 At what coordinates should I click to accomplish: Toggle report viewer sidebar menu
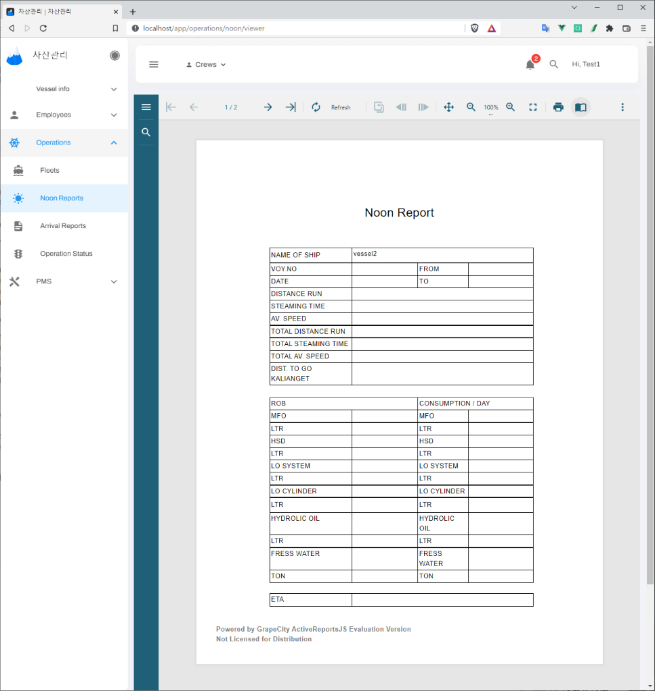click(x=146, y=107)
